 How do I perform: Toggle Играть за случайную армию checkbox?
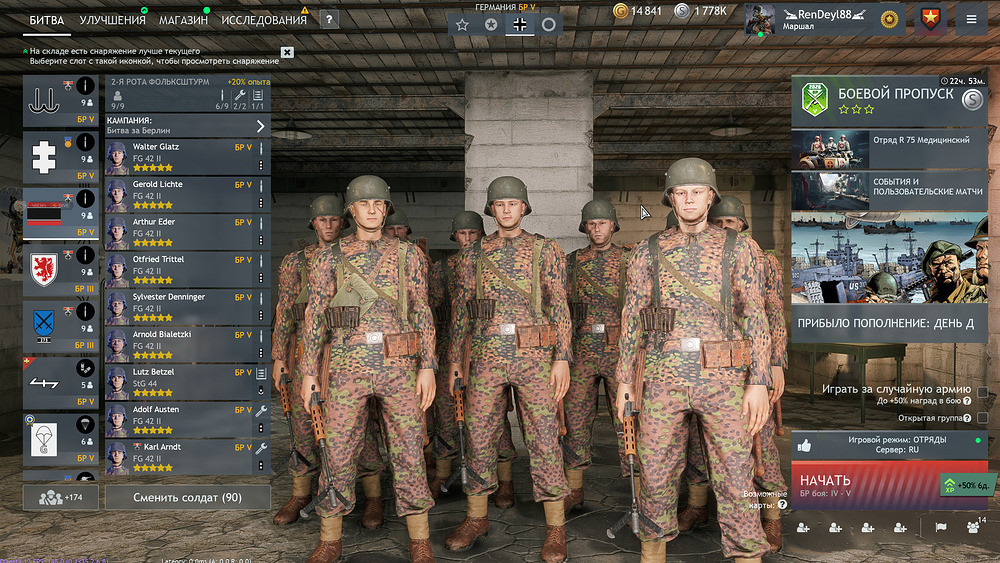click(x=982, y=391)
